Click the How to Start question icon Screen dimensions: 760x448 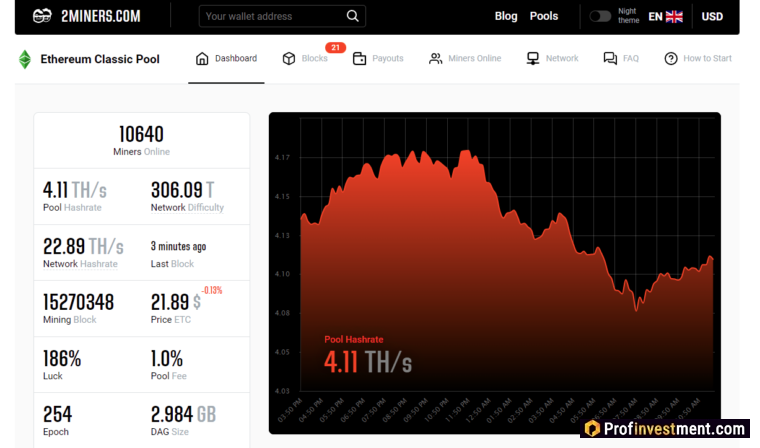coord(671,59)
